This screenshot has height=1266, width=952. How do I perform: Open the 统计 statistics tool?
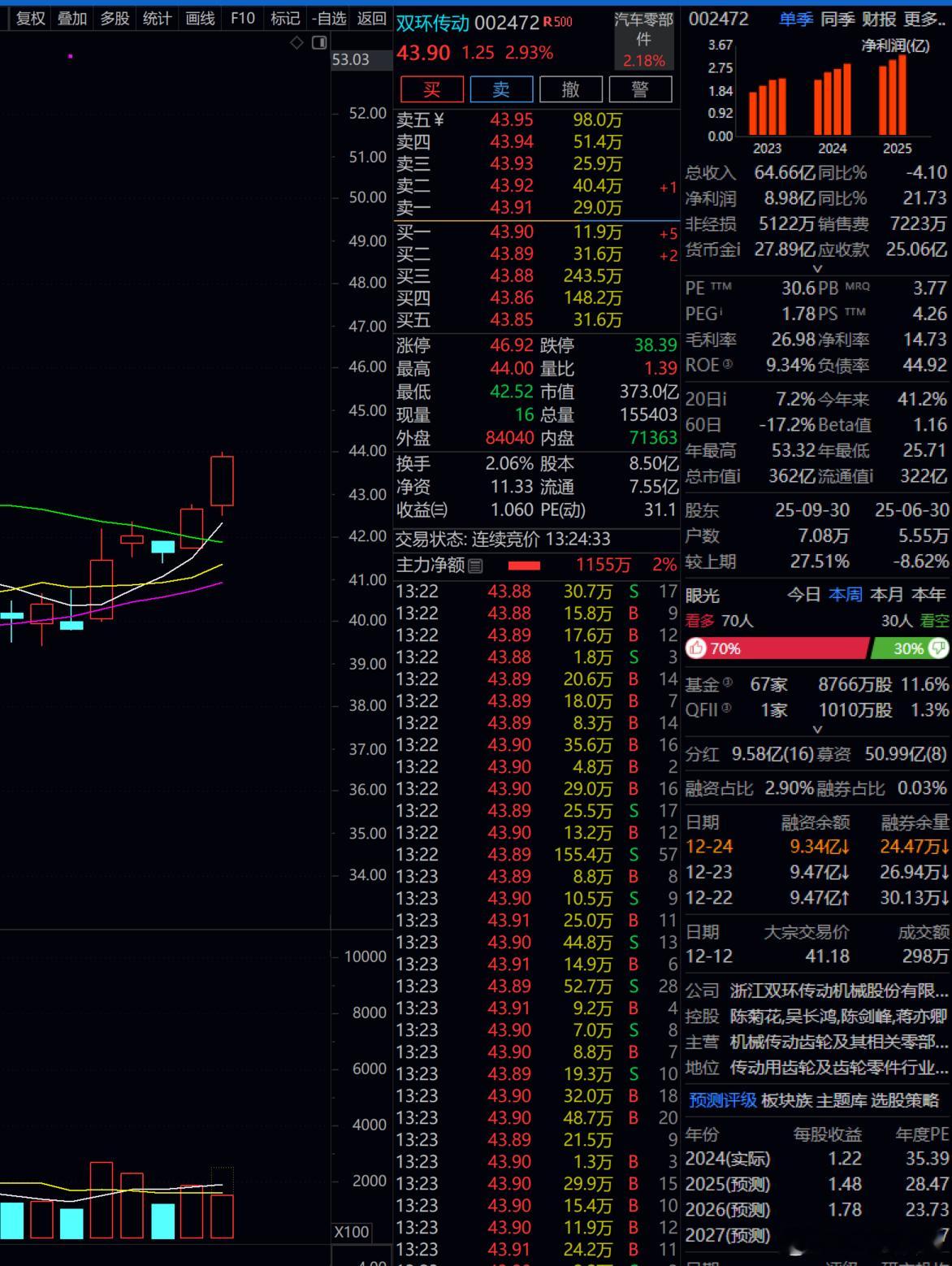[157, 18]
